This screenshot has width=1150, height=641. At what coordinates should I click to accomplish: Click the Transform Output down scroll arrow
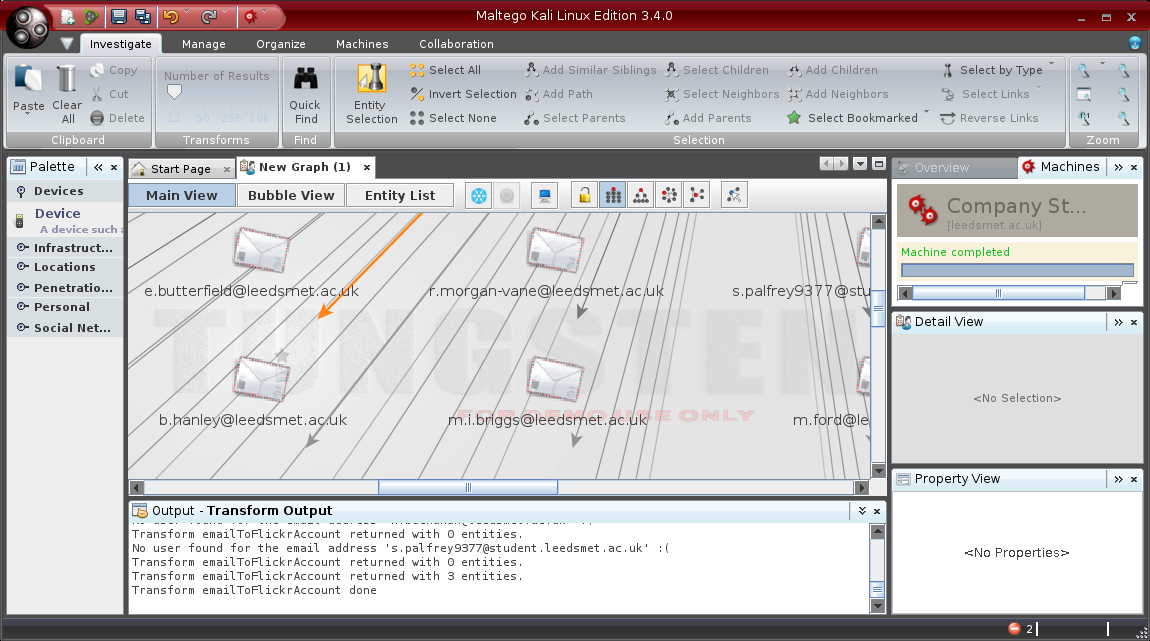(877, 606)
